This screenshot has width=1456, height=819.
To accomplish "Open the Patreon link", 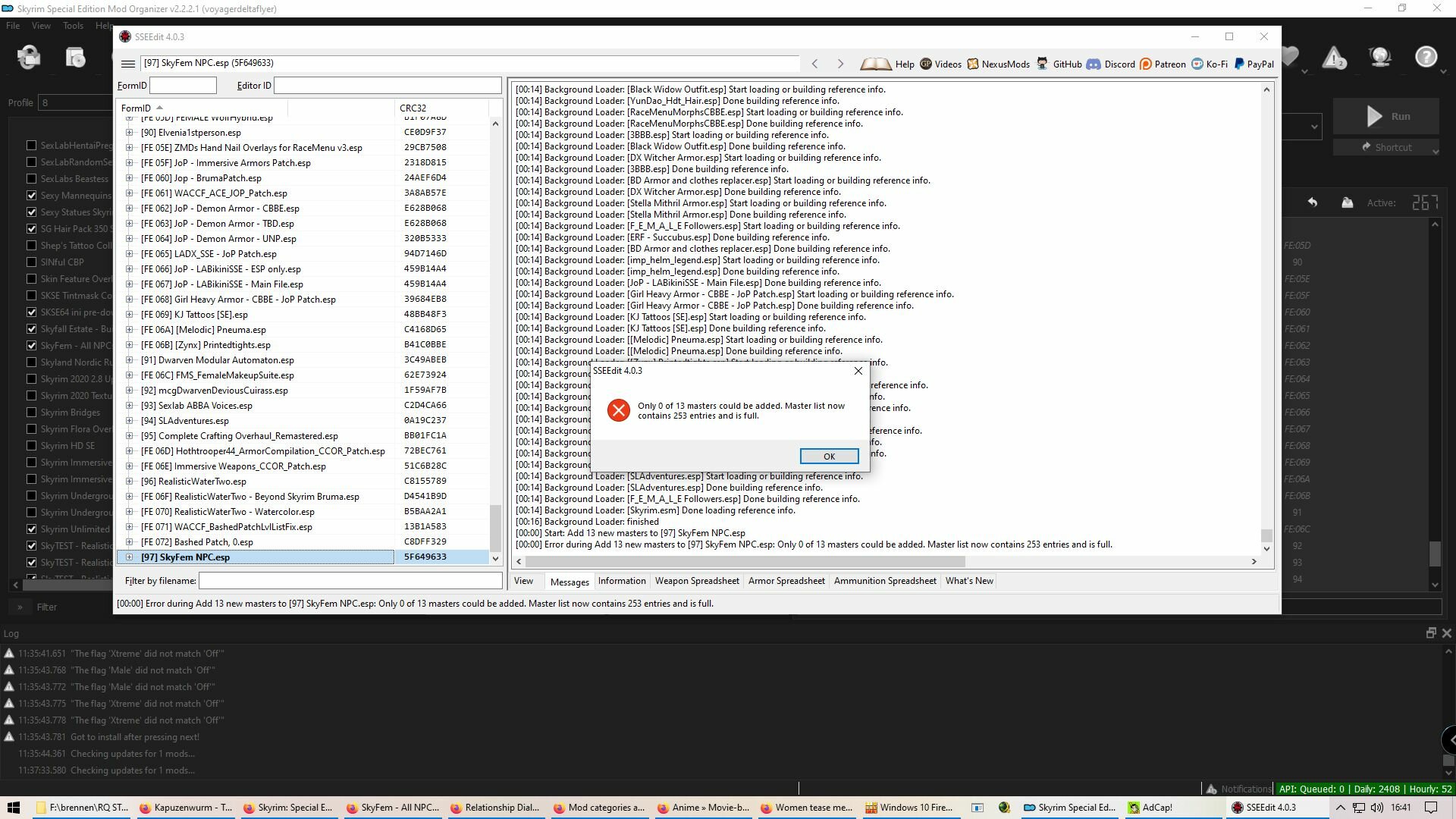I will [1163, 64].
